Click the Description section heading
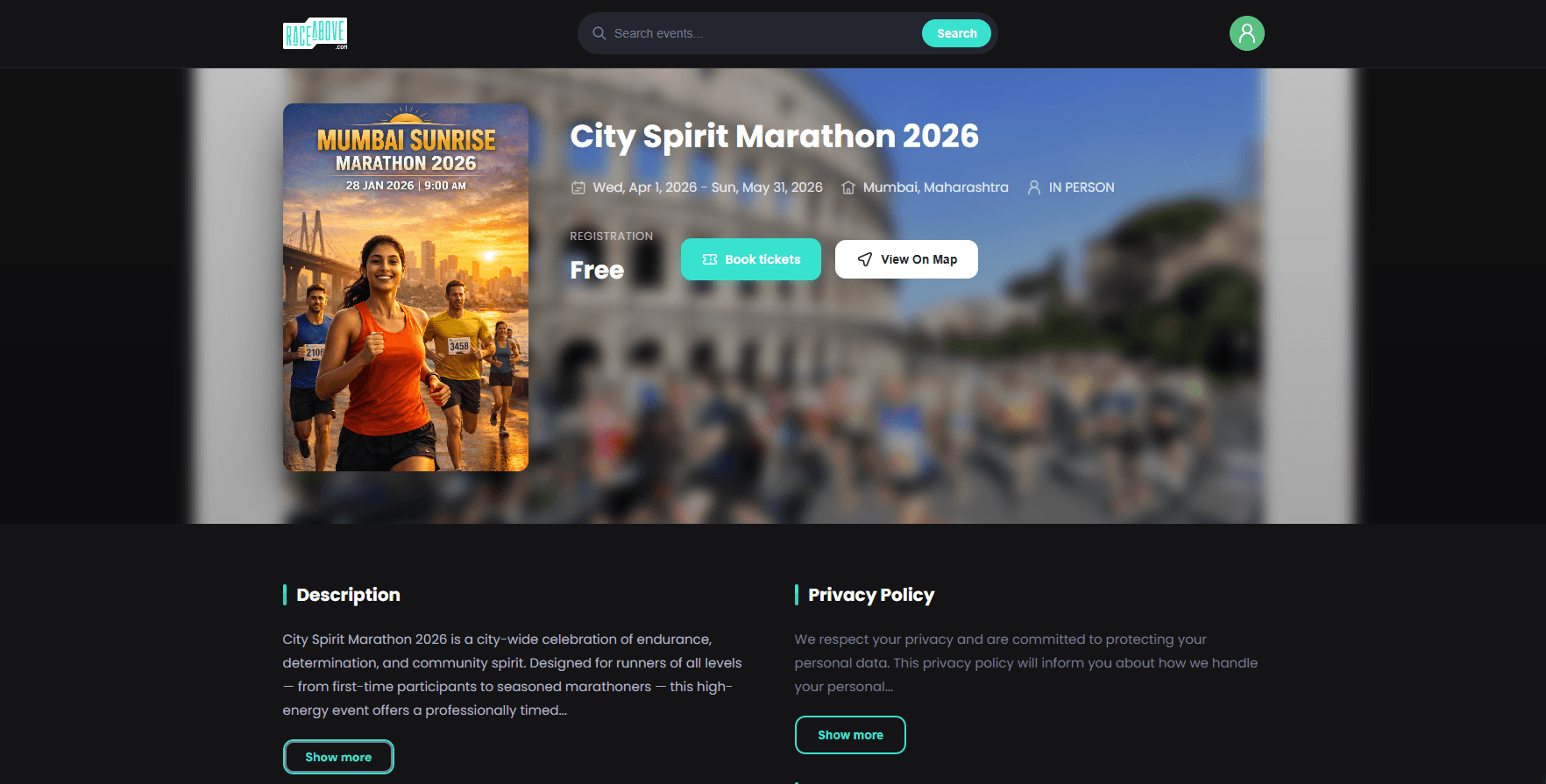1546x784 pixels. coord(348,595)
